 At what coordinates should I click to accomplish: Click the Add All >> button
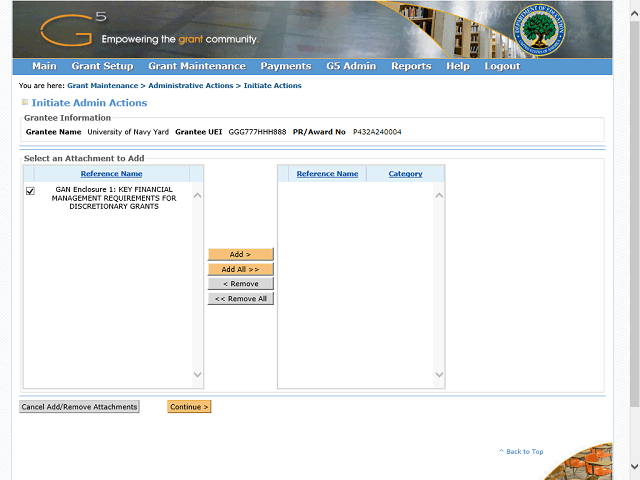click(x=240, y=269)
